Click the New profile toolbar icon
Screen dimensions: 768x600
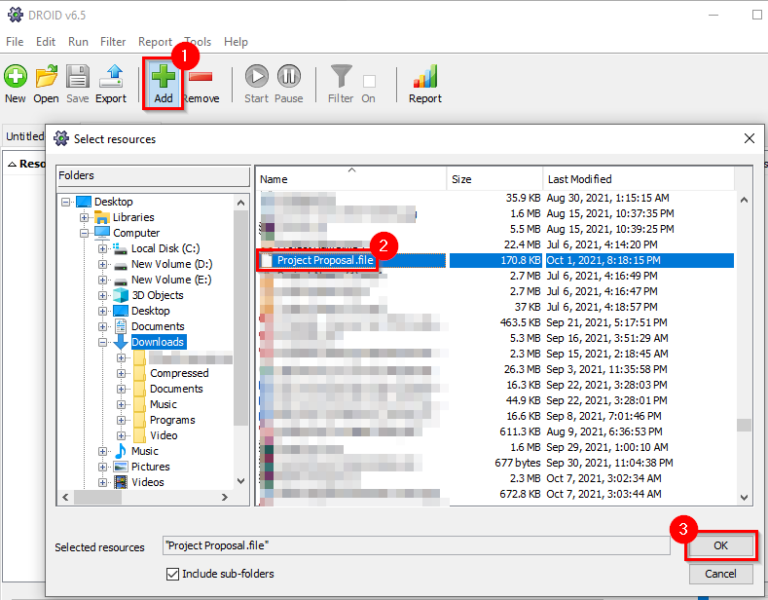[x=15, y=77]
